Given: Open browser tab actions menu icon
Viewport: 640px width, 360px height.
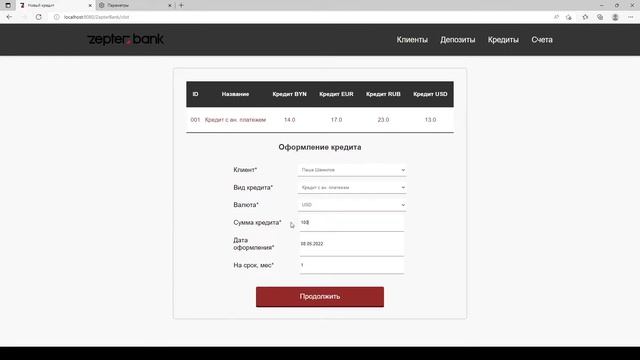Looking at the screenshot, I should tap(8, 5).
